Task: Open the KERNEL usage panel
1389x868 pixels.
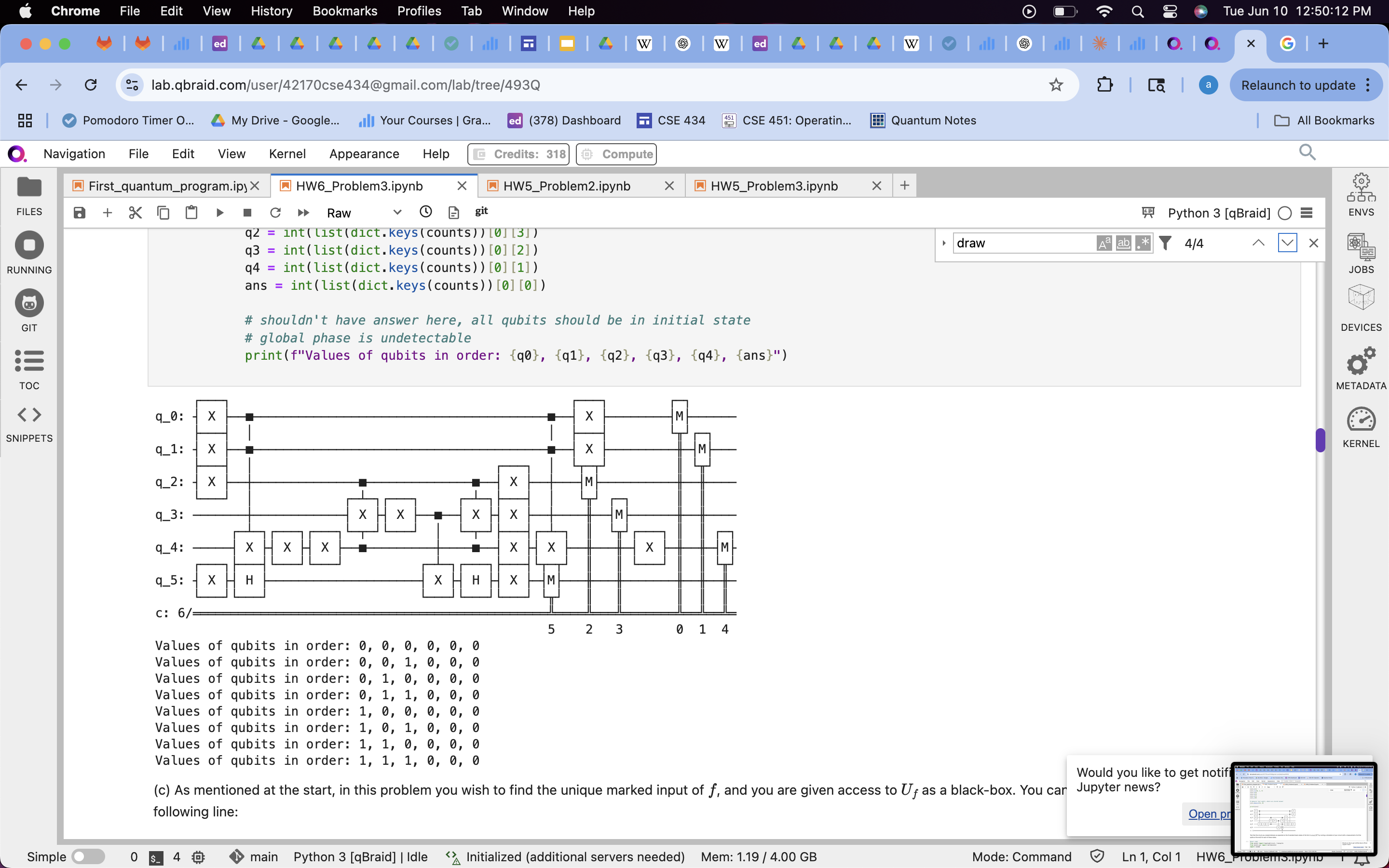Action: pyautogui.click(x=1361, y=427)
